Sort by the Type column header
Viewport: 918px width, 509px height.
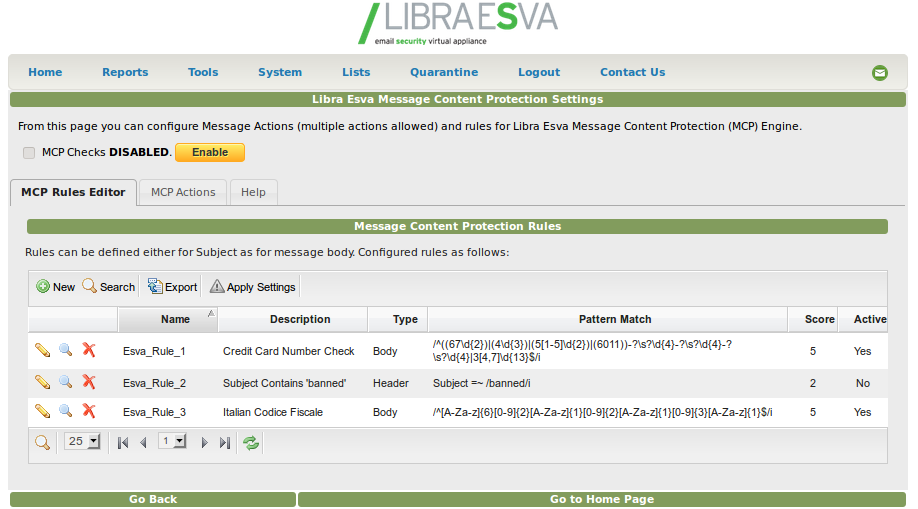[398, 319]
